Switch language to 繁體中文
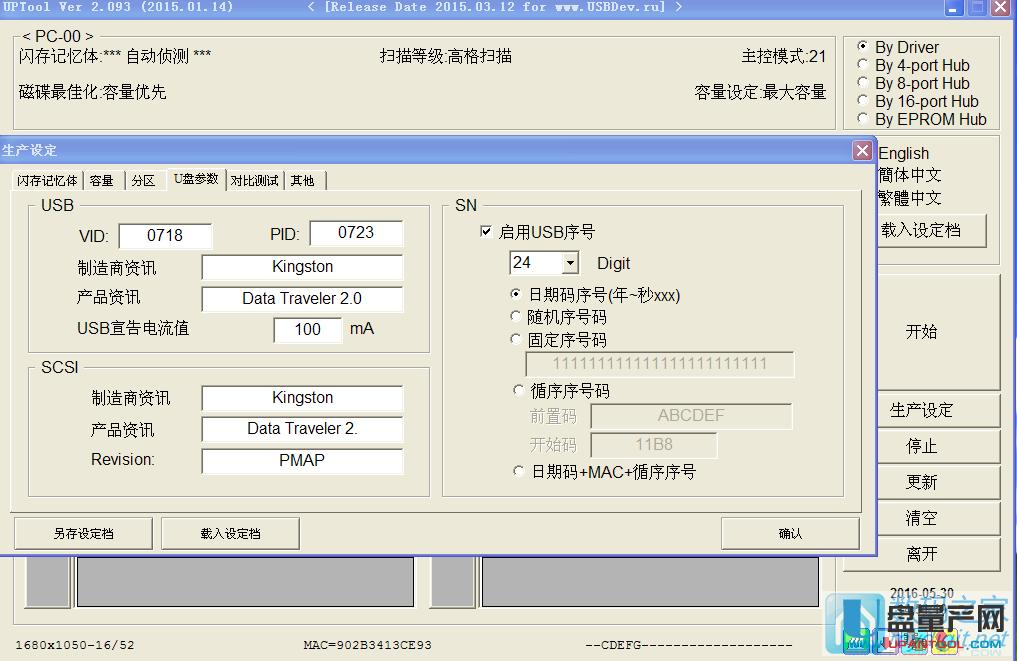This screenshot has height=661, width=1017. [908, 197]
